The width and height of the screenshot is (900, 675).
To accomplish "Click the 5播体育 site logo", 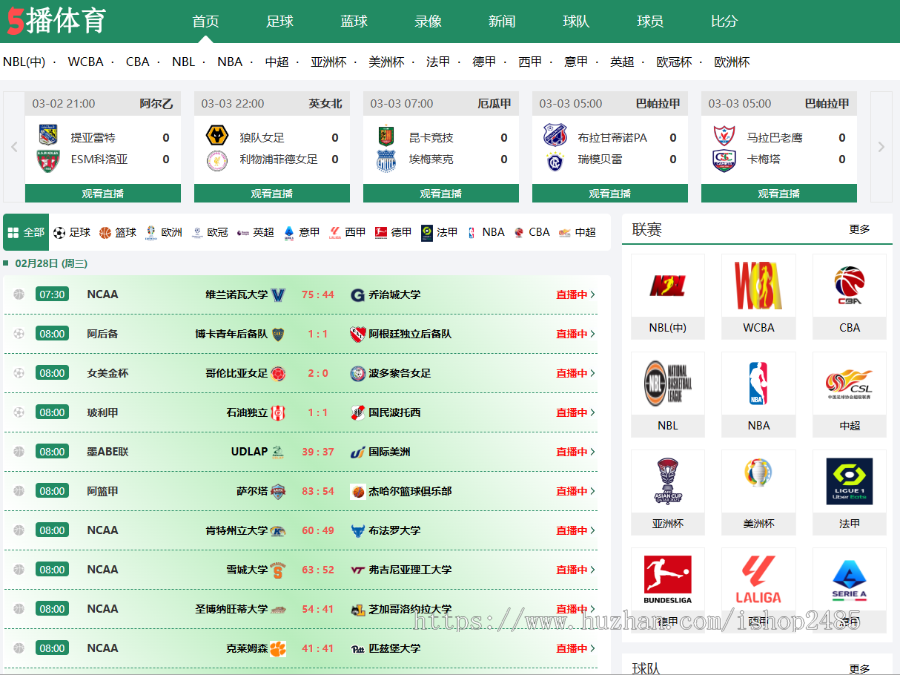I will tap(56, 21).
